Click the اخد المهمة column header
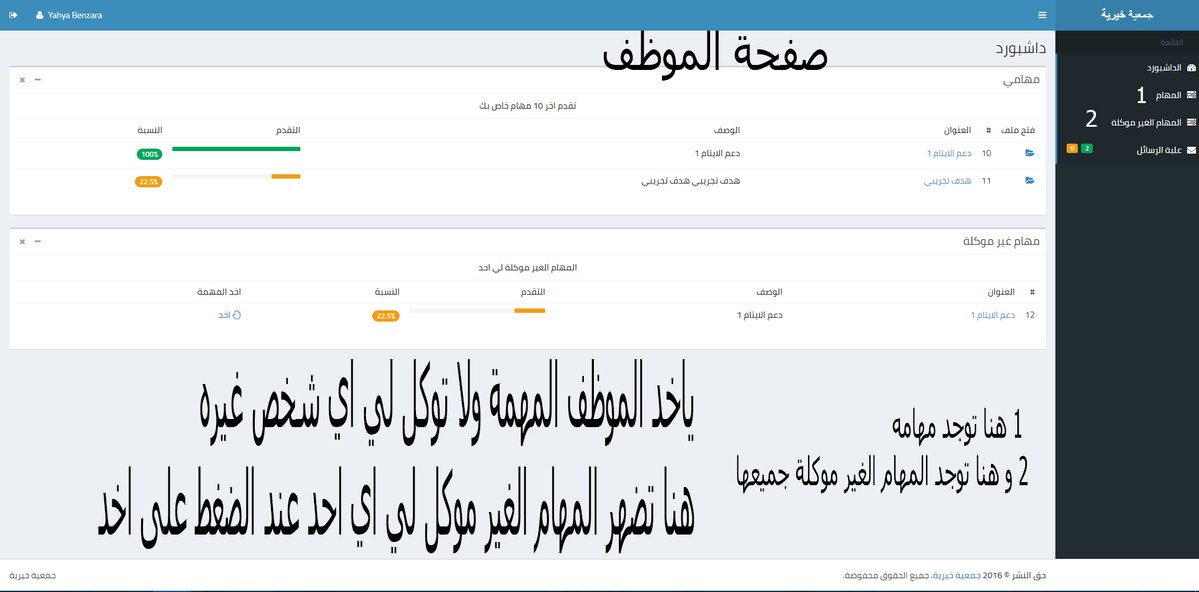Image resolution: width=1199 pixels, height=592 pixels. coord(219,292)
